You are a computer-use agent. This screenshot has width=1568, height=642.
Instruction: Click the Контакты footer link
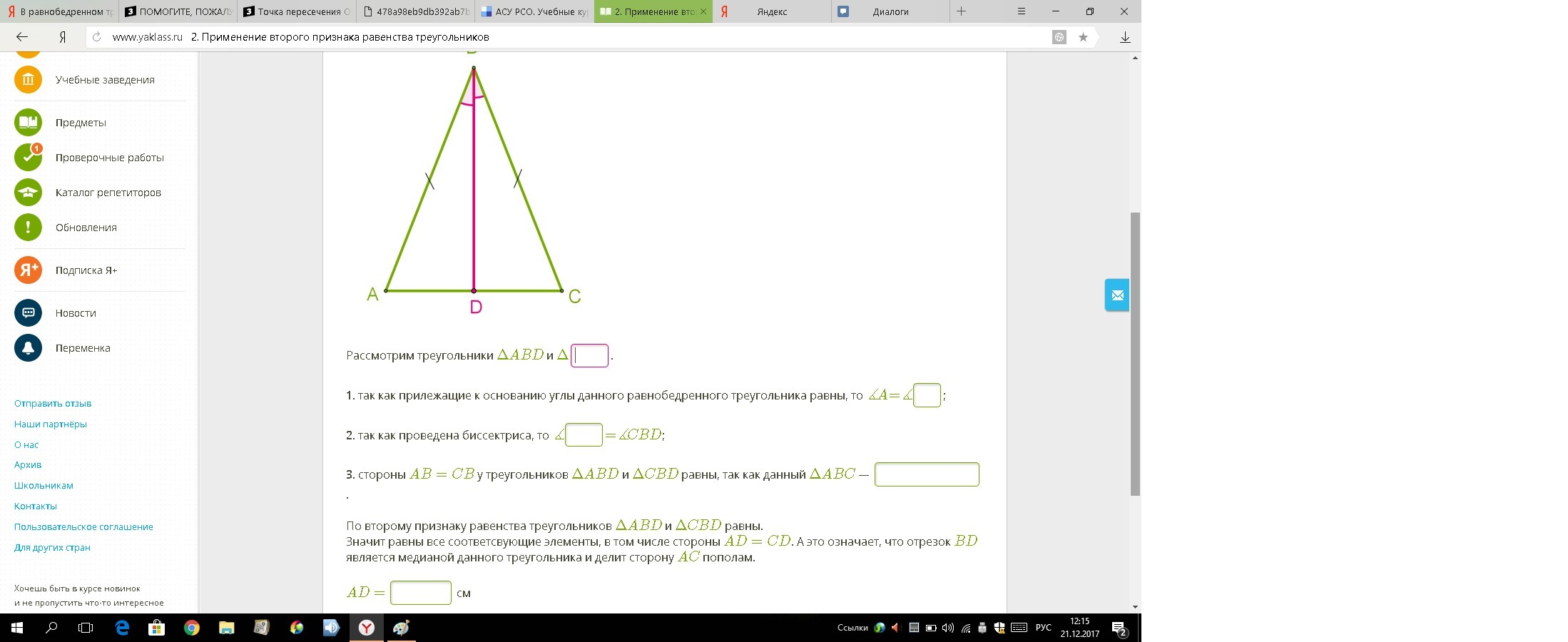(36, 506)
